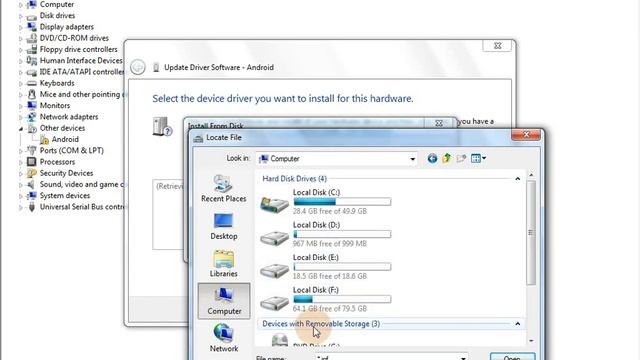Select Local Disk (E:) drive icon
Image resolution: width=640 pixels, height=360 pixels.
274,270
